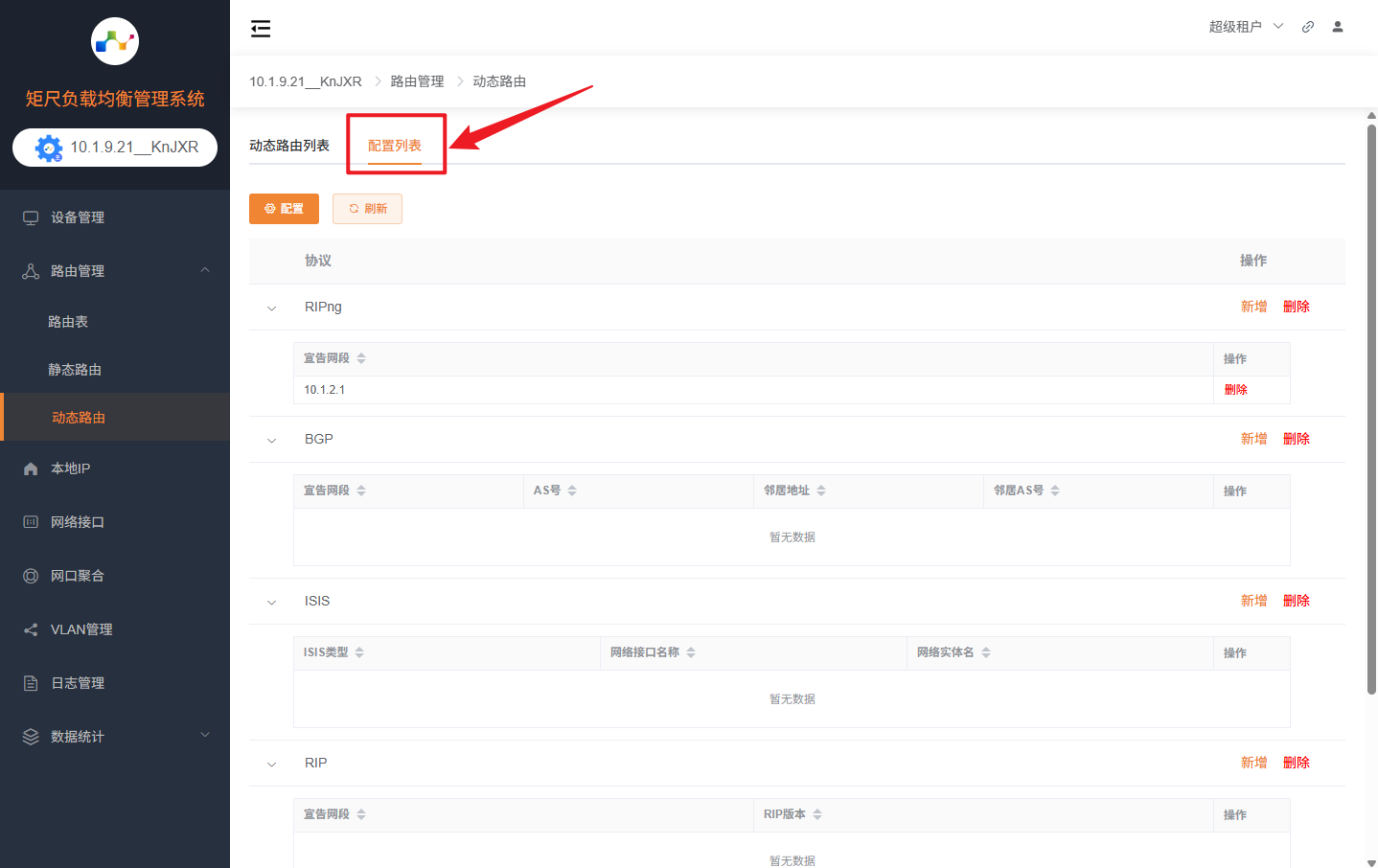The width and height of the screenshot is (1378, 868).
Task: Open VLAN管理 in the sidebar
Action: [81, 629]
